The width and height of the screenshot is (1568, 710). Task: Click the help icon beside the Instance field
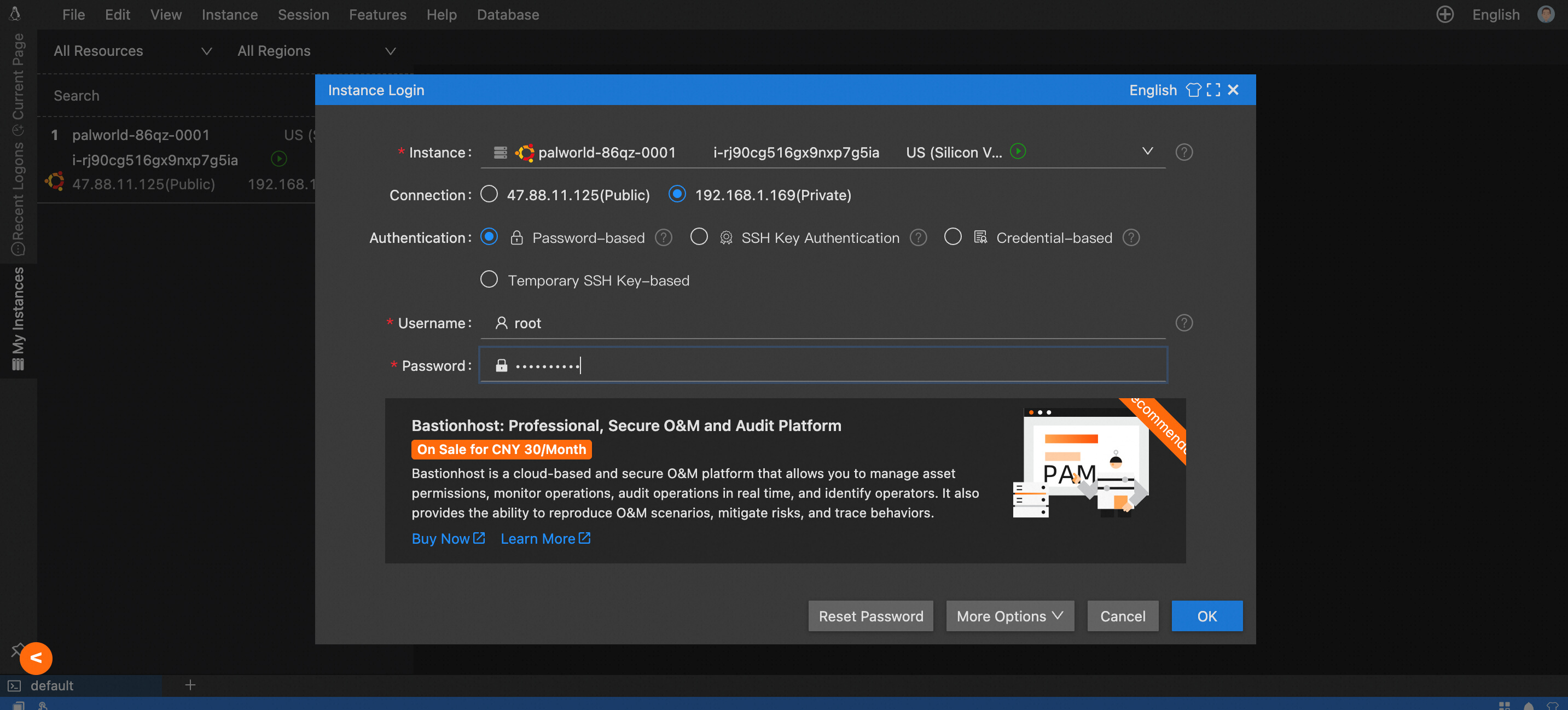(x=1183, y=152)
